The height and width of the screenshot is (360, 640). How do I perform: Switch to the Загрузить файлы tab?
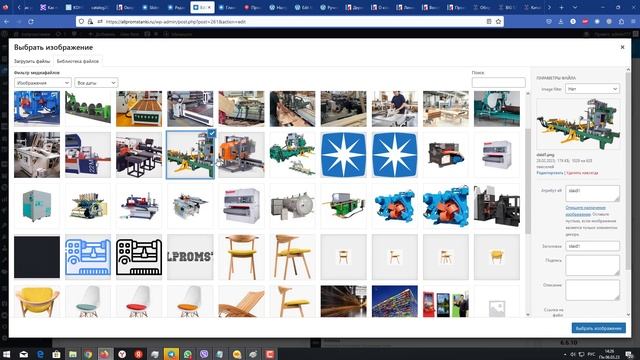point(32,61)
